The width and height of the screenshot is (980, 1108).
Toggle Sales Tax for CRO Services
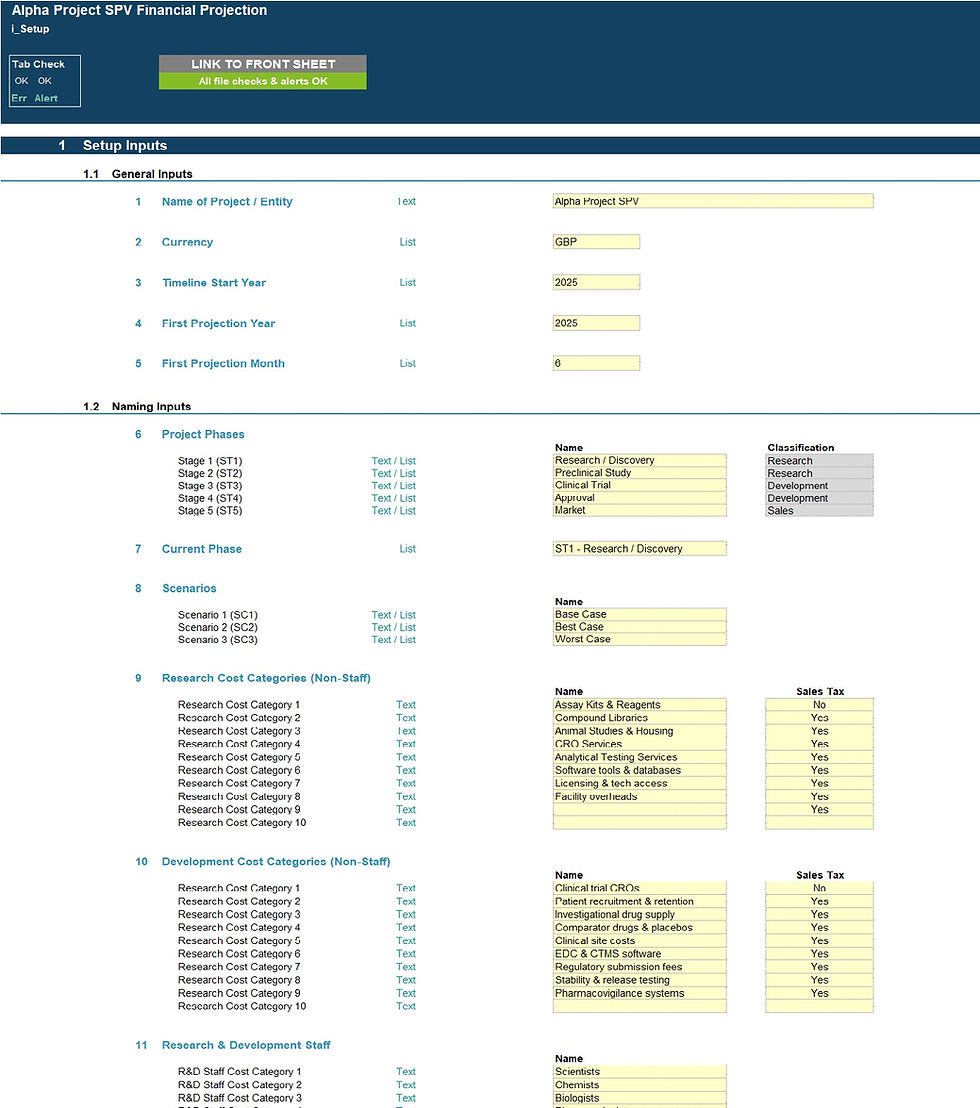coord(819,744)
